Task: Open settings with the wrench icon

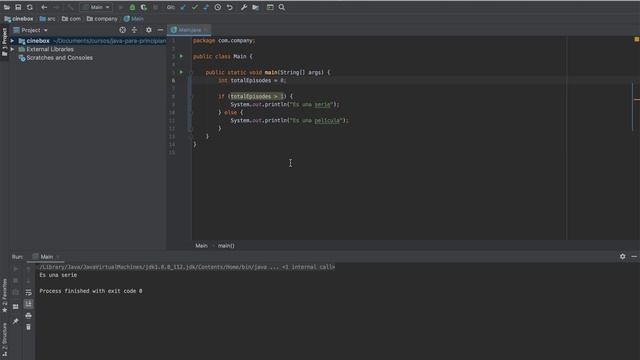Action: point(244,7)
